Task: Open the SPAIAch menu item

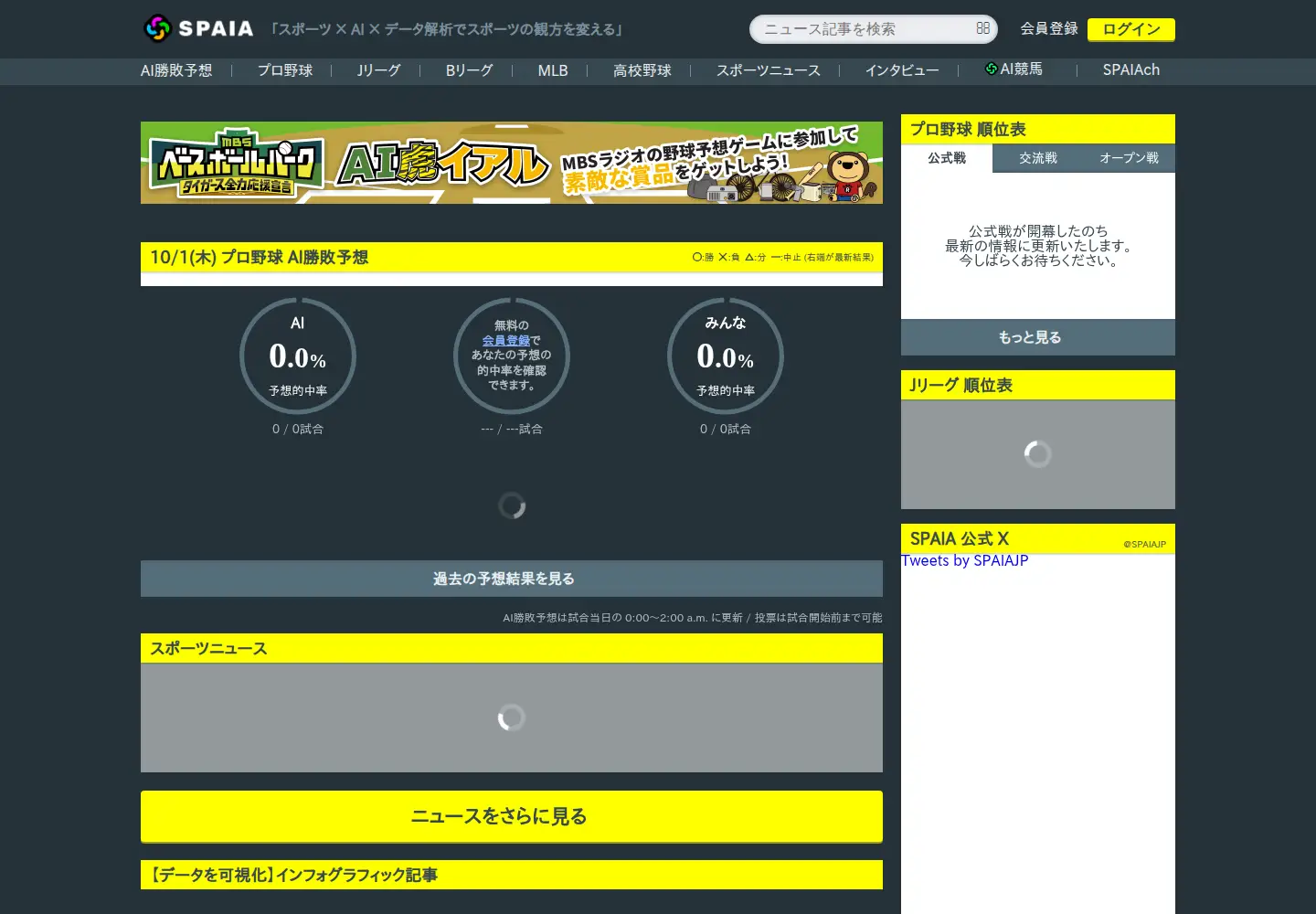Action: pos(1131,70)
